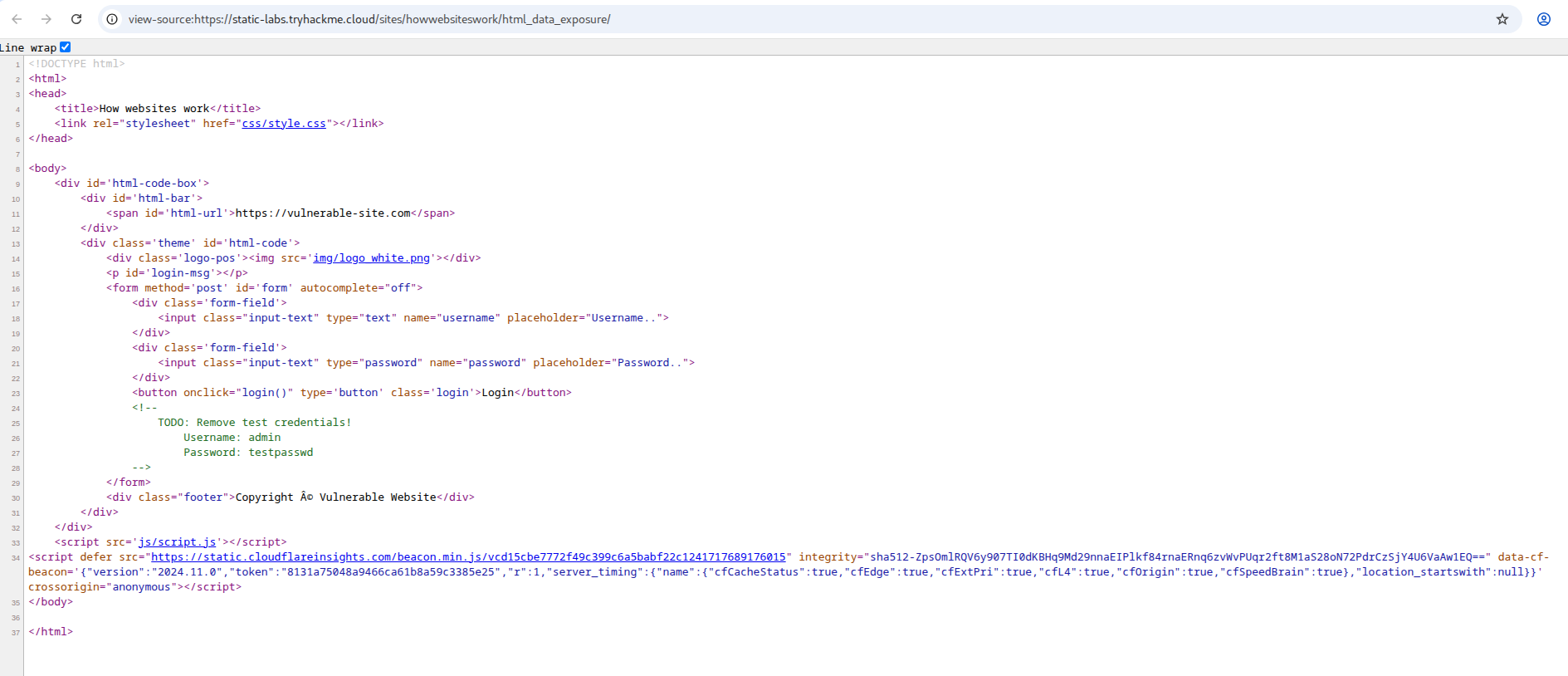The image size is (1568, 676).
Task: Click the 'TODO: Remove test credentials!' line
Action: pos(254,423)
